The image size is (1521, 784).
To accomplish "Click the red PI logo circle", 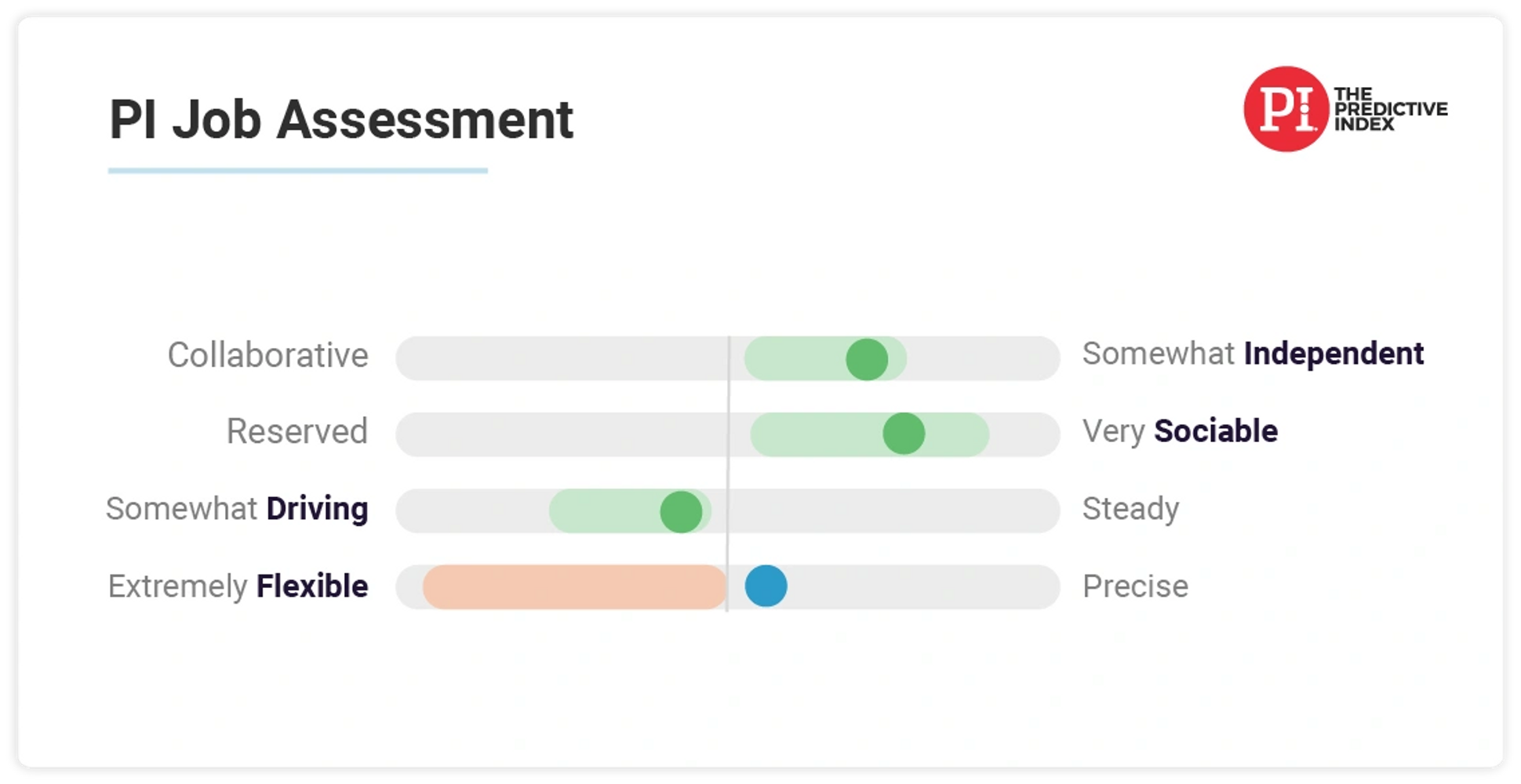I will 1286,109.
